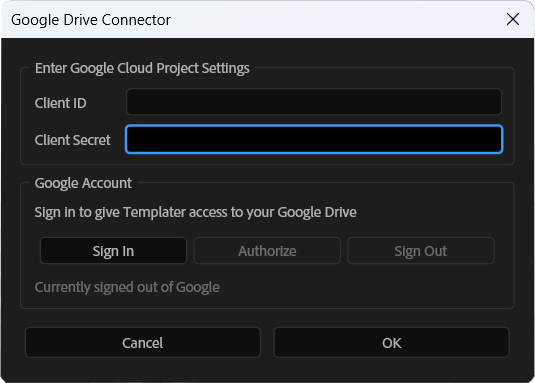Screen dimensions: 535x383
Task: Click the 'Google Account' group heading
Action: [x=83, y=183]
